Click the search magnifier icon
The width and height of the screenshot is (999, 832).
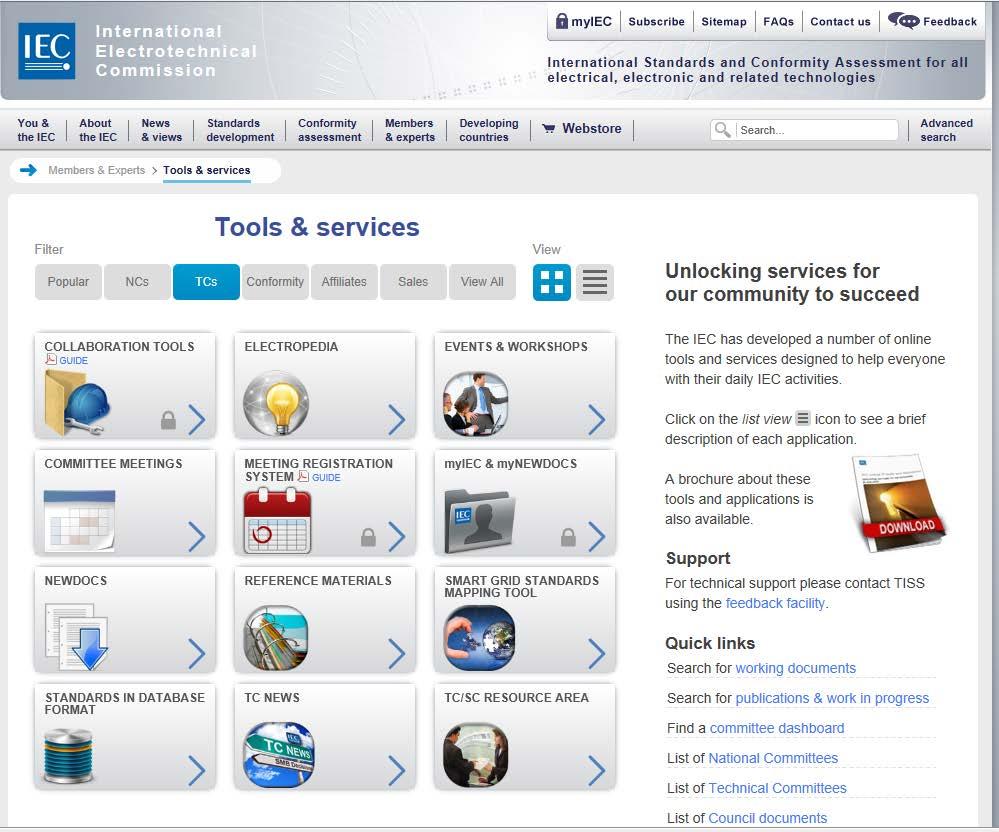coord(722,130)
